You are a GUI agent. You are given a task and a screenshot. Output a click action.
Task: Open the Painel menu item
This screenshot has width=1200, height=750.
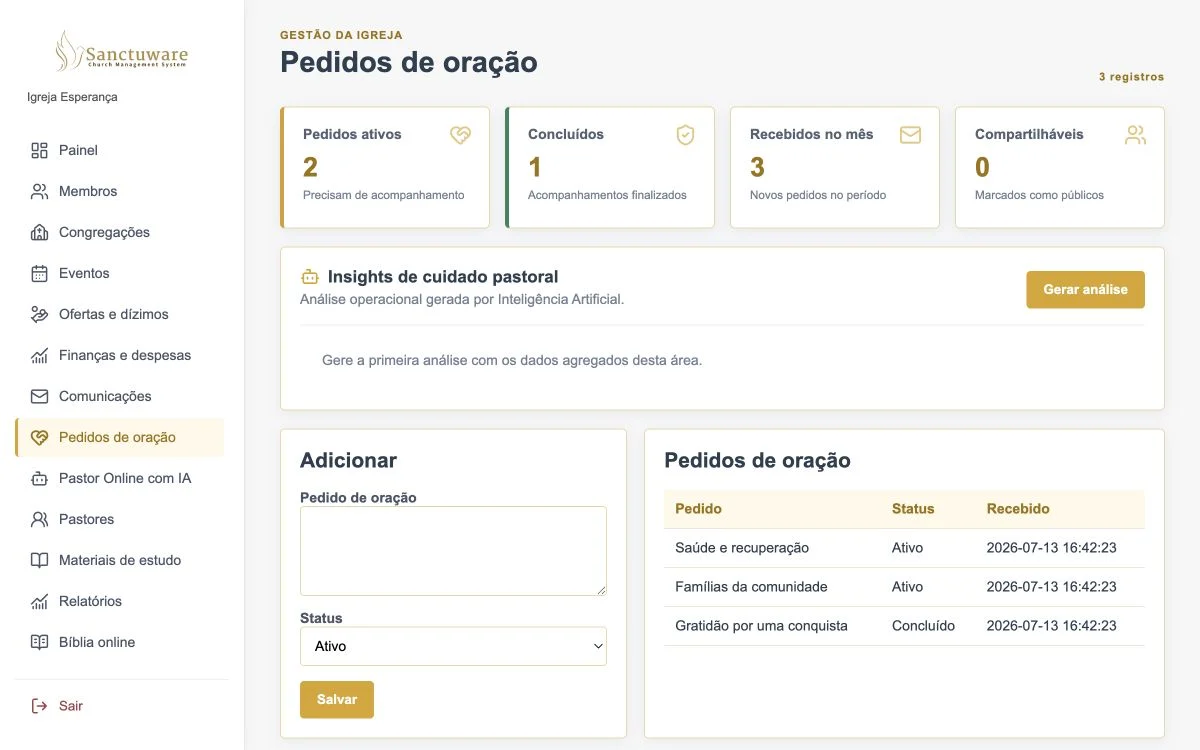click(x=119, y=150)
